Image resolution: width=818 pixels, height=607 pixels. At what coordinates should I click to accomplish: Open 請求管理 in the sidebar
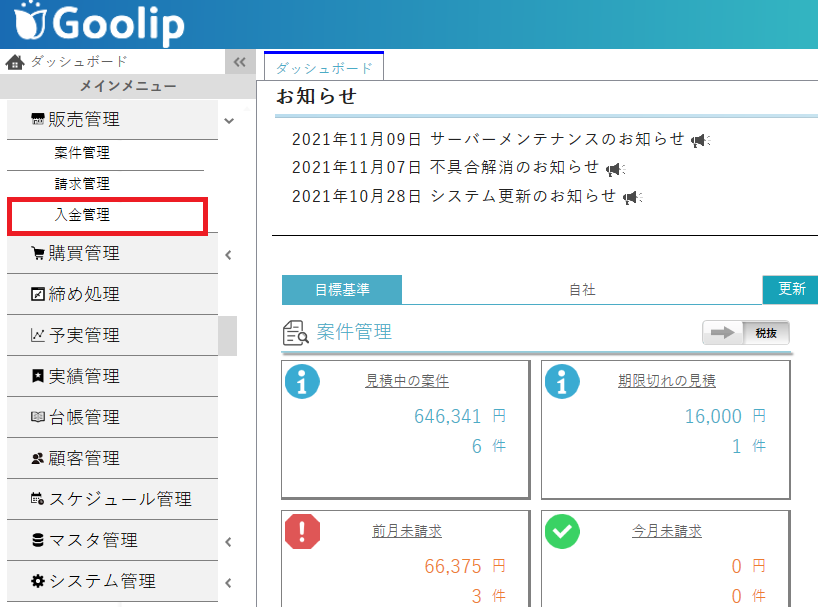click(105, 184)
